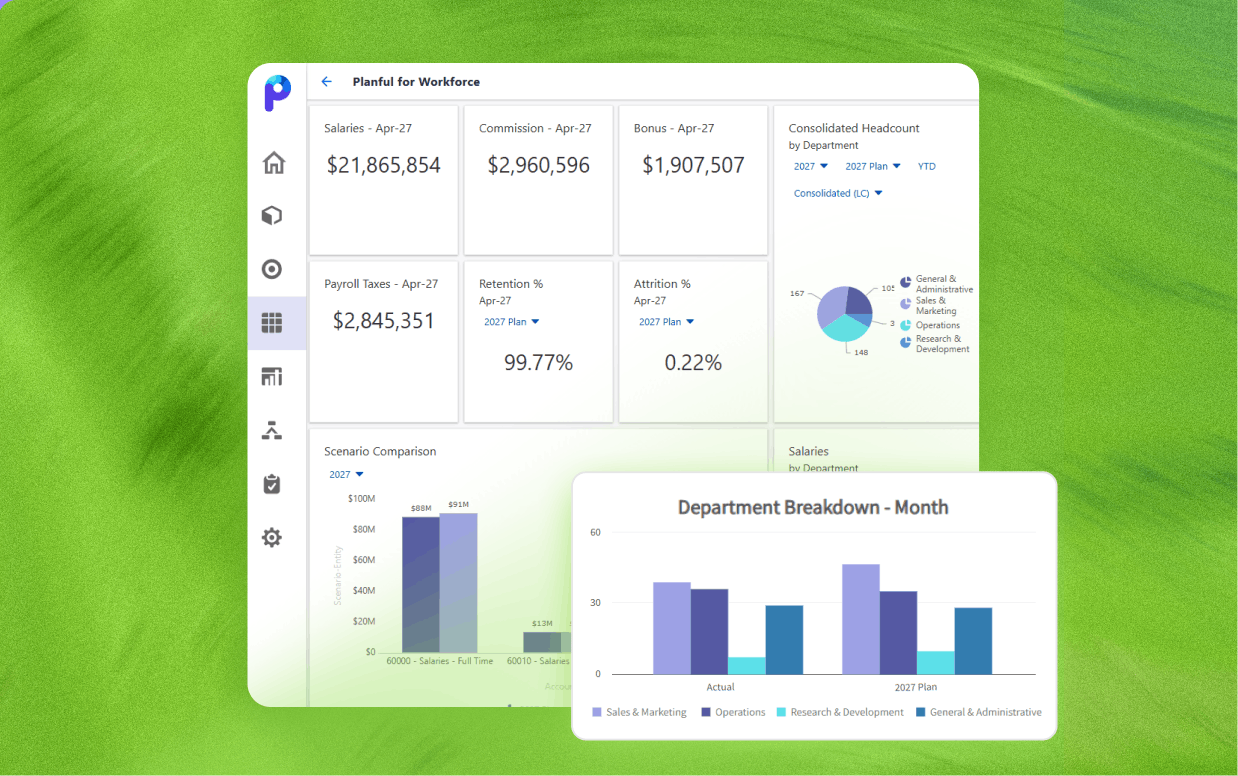This screenshot has height=776, width=1238.
Task: Open the clipboard check tasks icon
Action: click(x=272, y=484)
